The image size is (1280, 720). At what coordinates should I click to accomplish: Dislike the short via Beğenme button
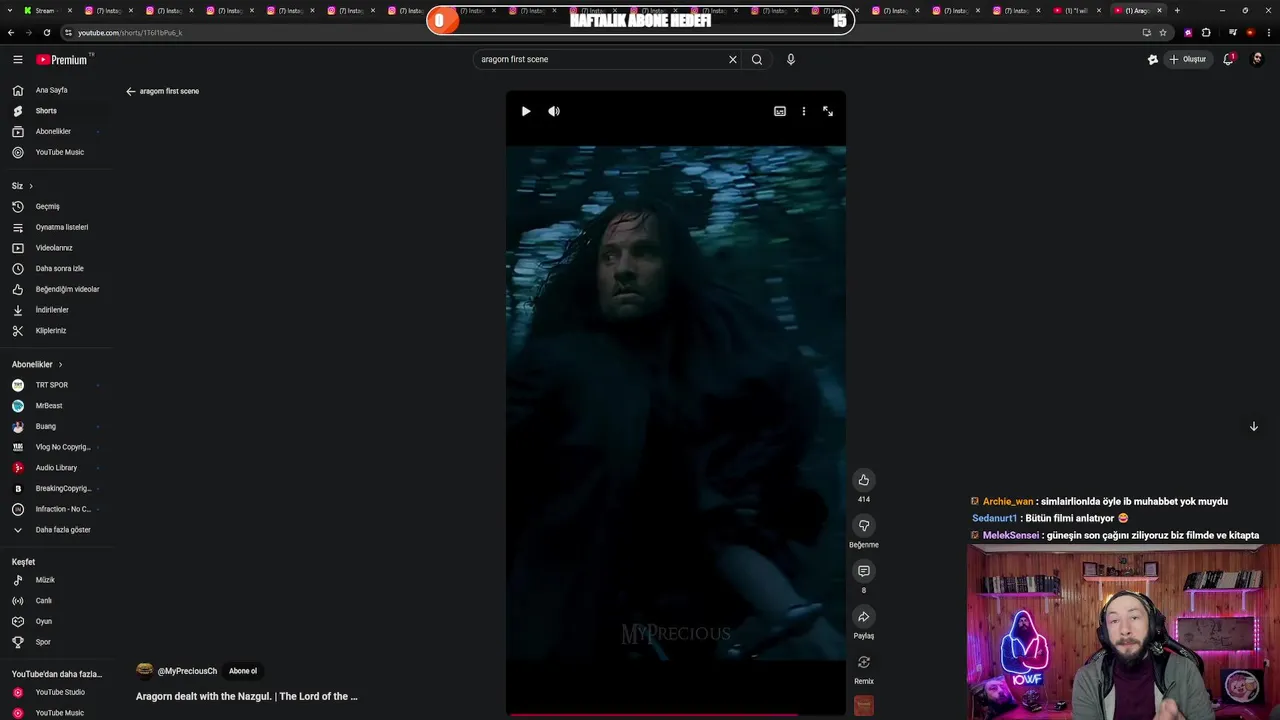(864, 526)
